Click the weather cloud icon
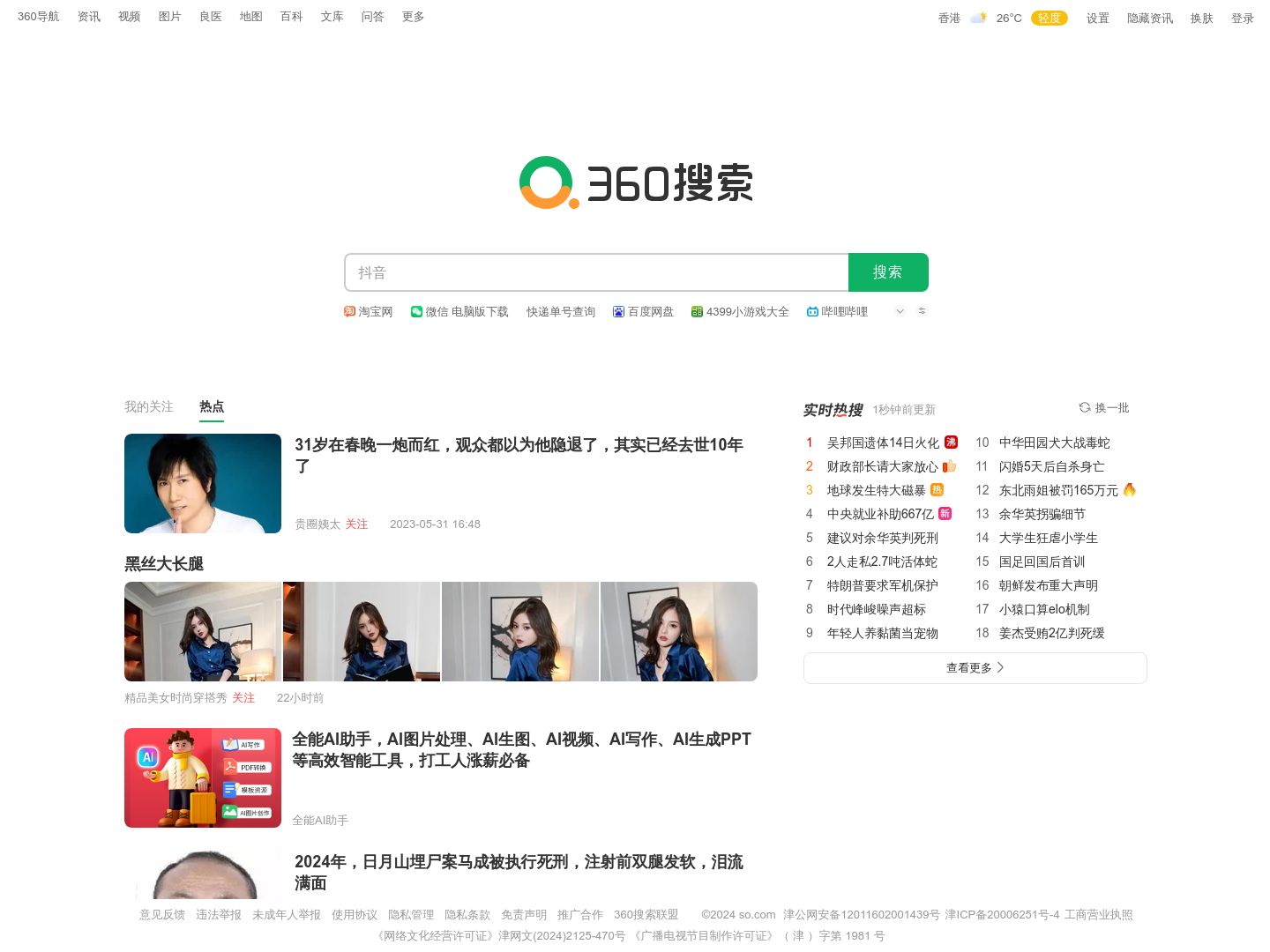The width and height of the screenshot is (1270, 952). click(978, 18)
